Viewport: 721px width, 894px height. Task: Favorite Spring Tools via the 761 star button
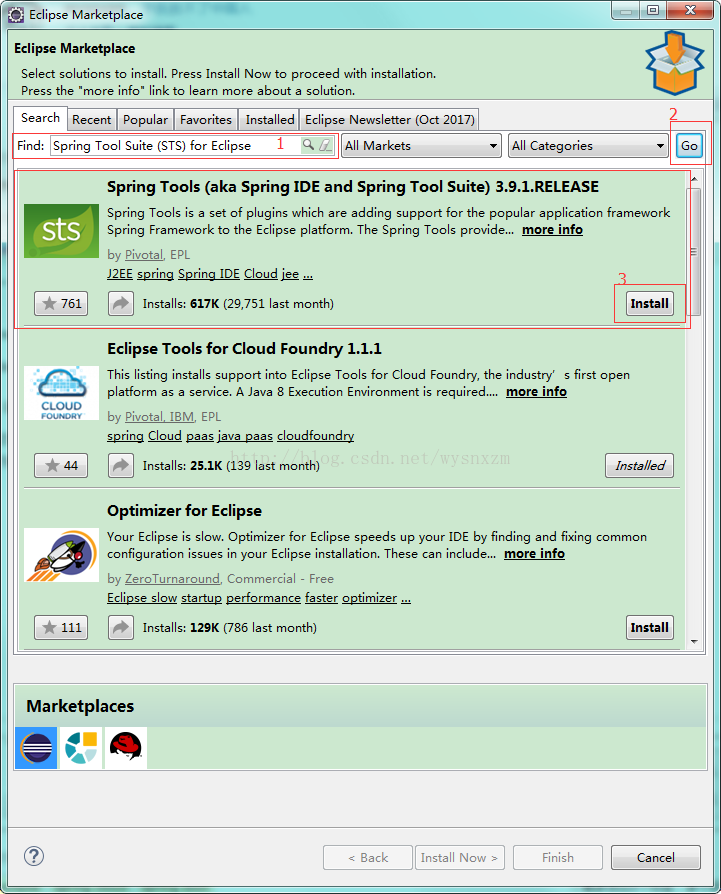coord(61,303)
